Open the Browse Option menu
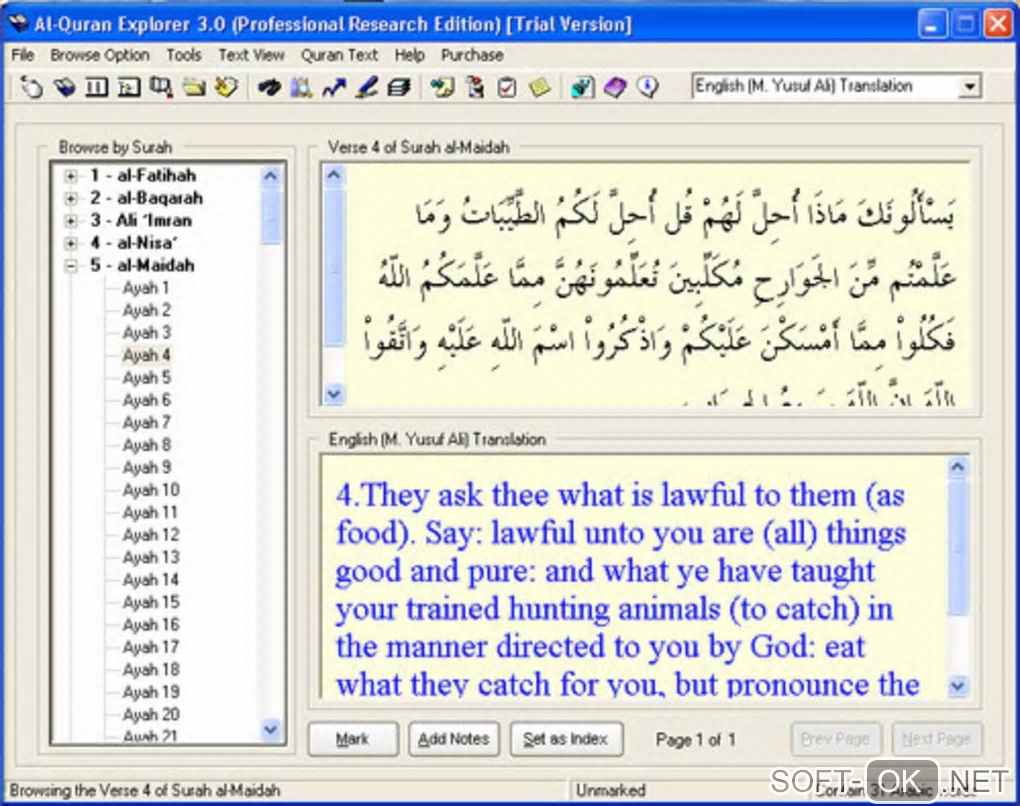Image resolution: width=1020 pixels, height=806 pixels. pos(100,55)
